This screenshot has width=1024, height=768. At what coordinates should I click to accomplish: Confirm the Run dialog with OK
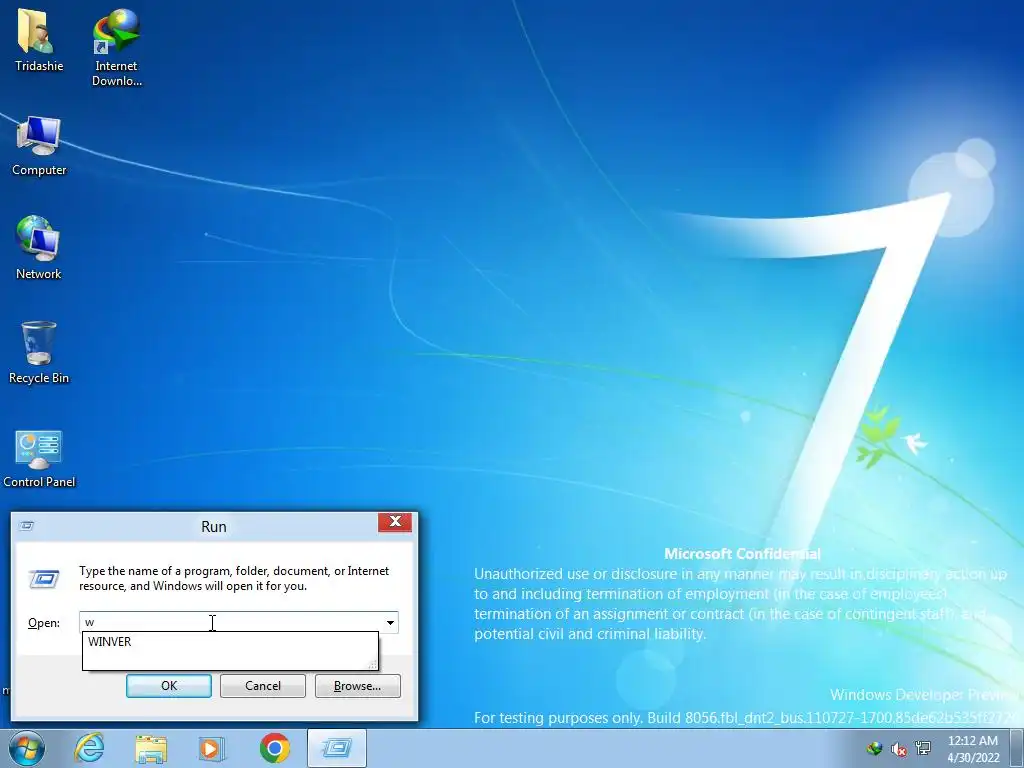pos(168,686)
